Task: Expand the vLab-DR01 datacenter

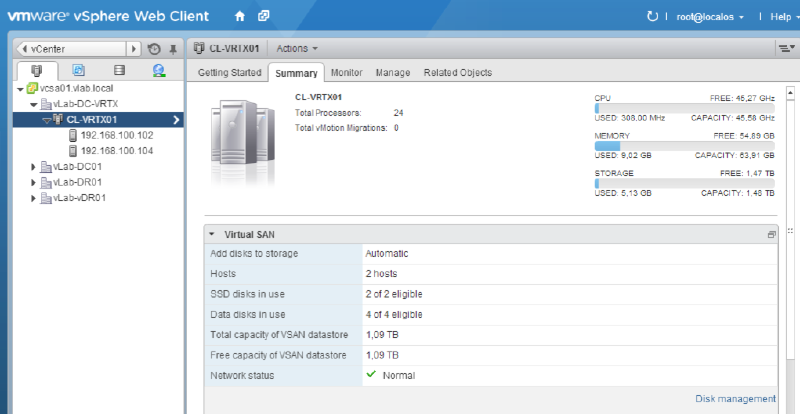Action: point(34,183)
